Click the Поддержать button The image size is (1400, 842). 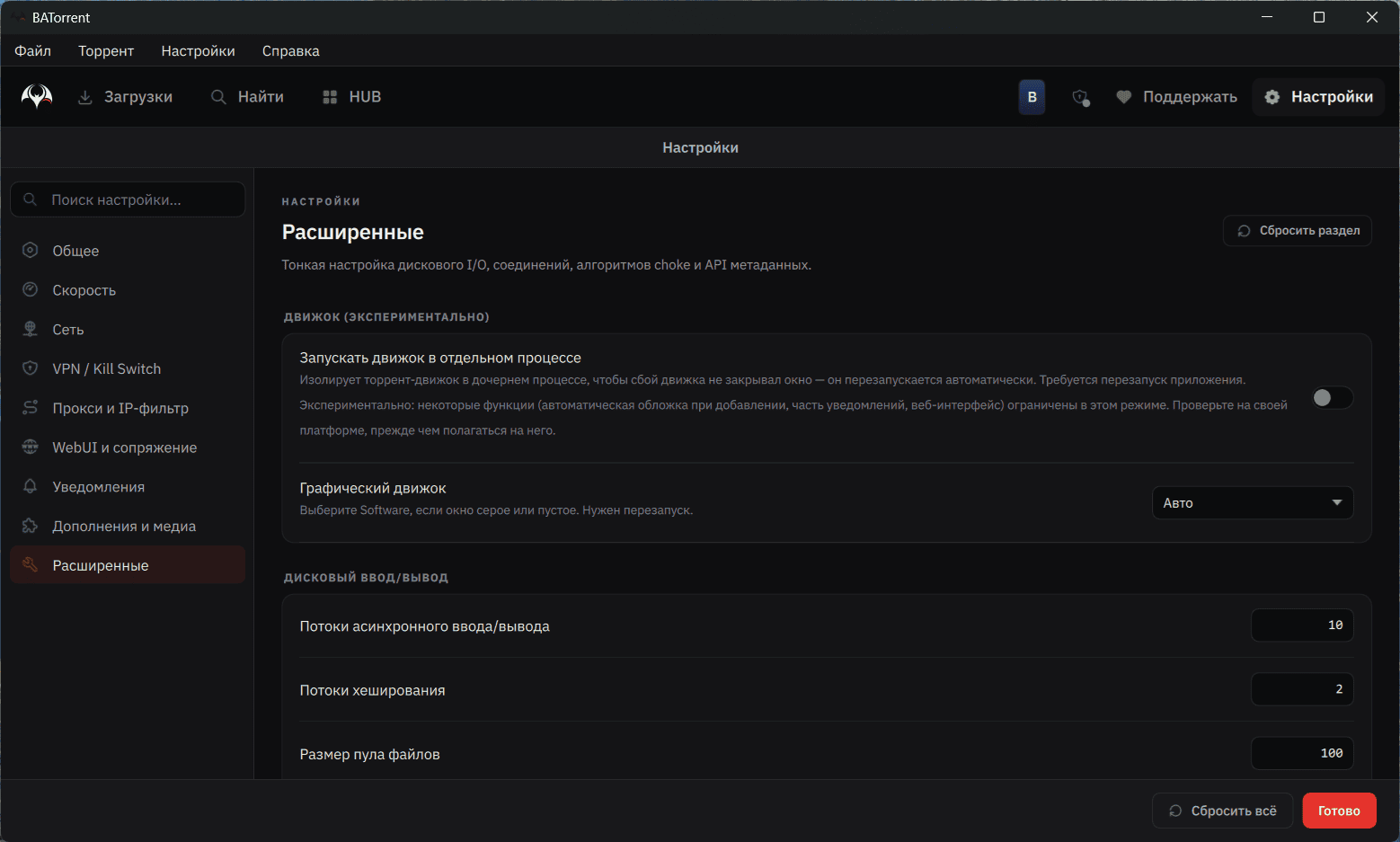click(1176, 97)
